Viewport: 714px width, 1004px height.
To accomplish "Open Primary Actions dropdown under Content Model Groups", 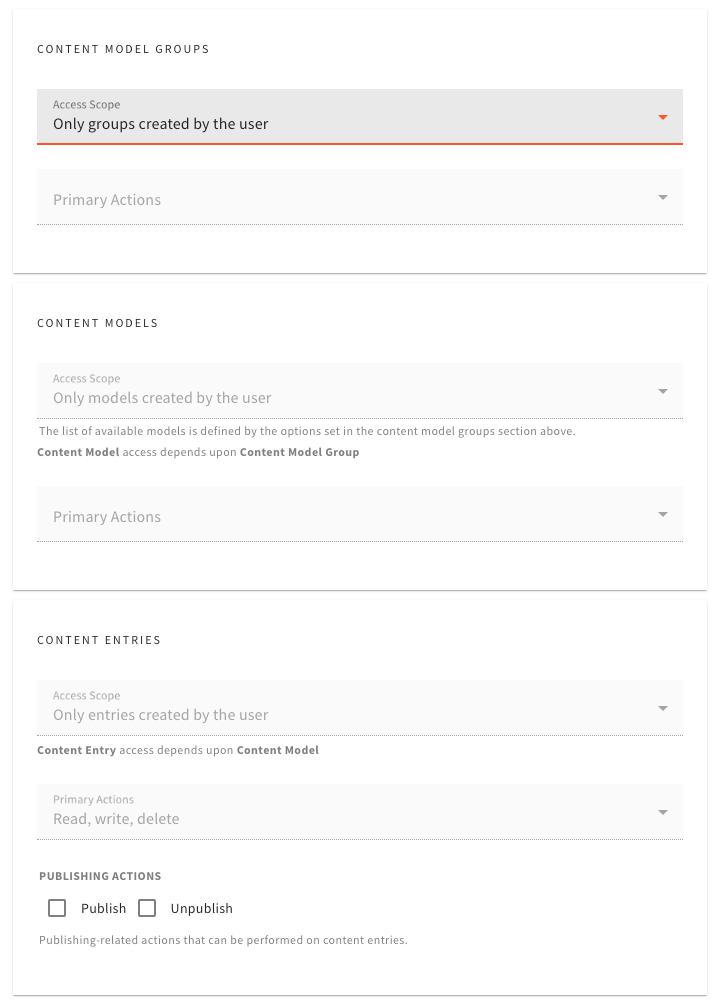I will (x=360, y=197).
